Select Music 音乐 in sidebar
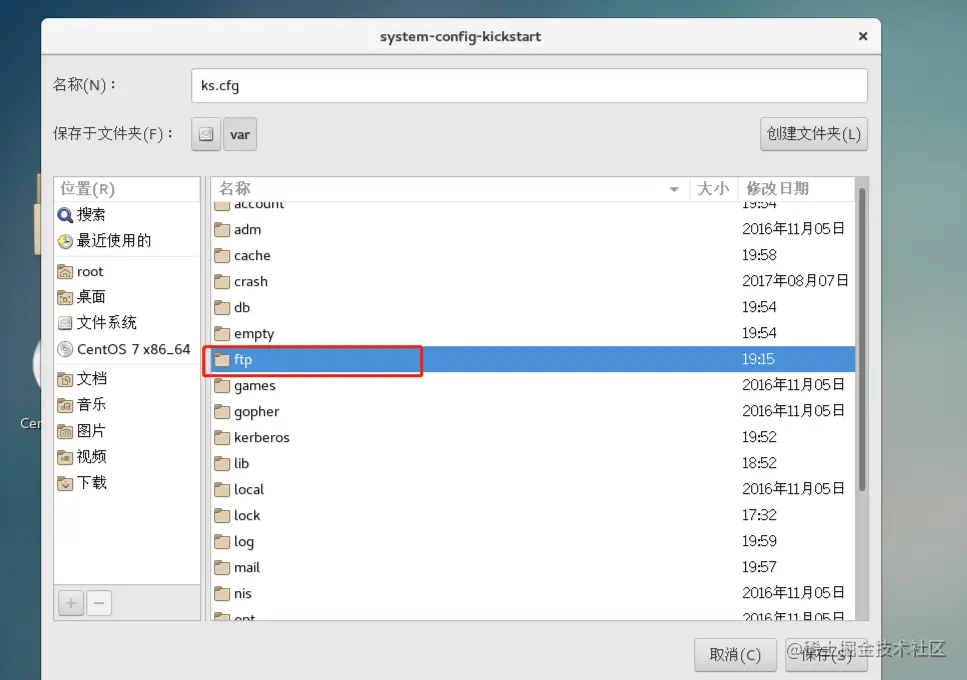Viewport: 967px width, 680px height. point(126,405)
